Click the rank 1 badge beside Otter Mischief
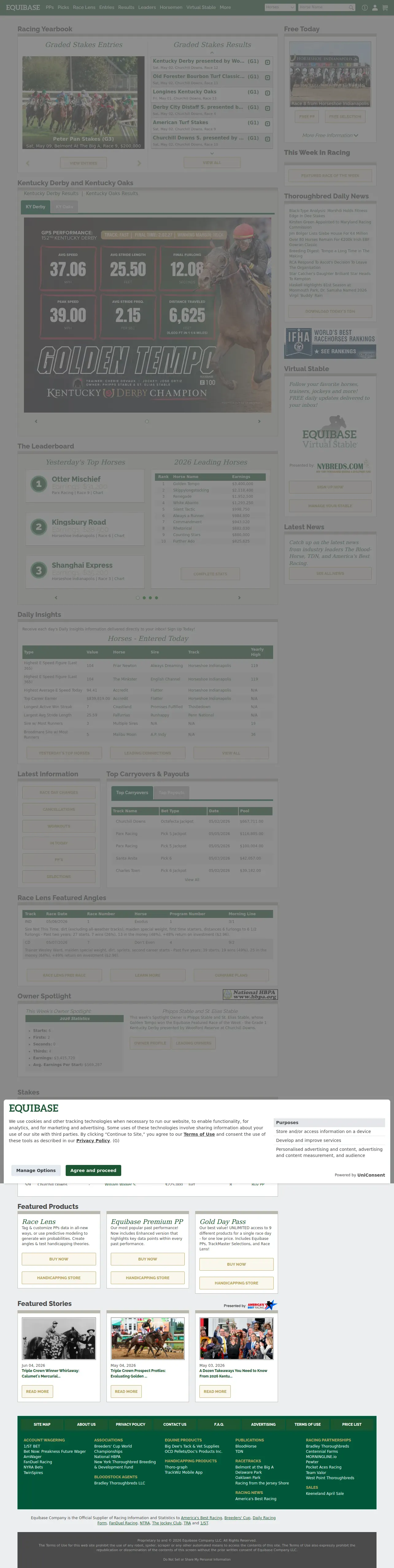Viewport: 394px width, 1568px height. point(39,484)
